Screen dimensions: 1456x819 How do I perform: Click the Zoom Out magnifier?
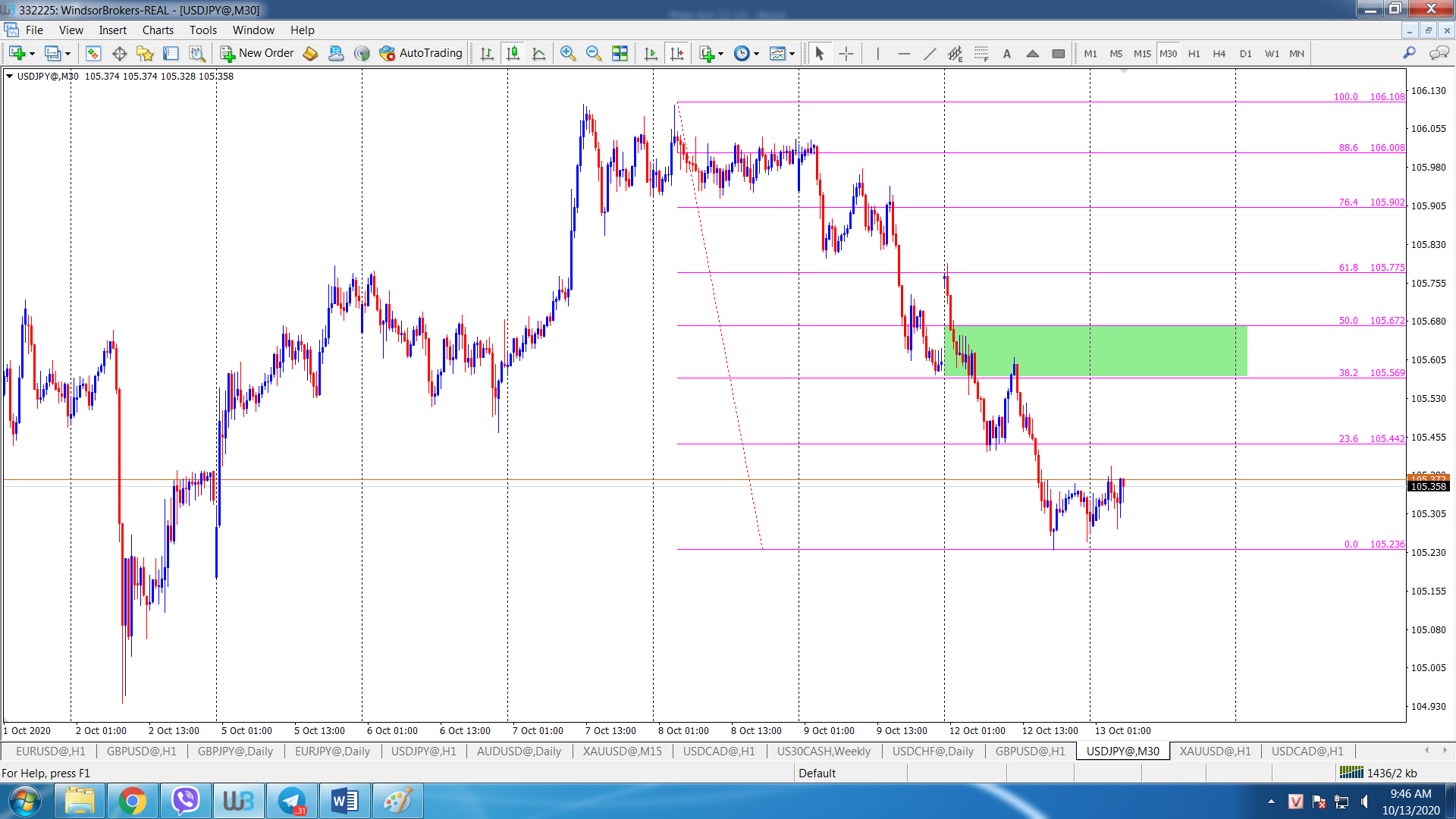594,53
